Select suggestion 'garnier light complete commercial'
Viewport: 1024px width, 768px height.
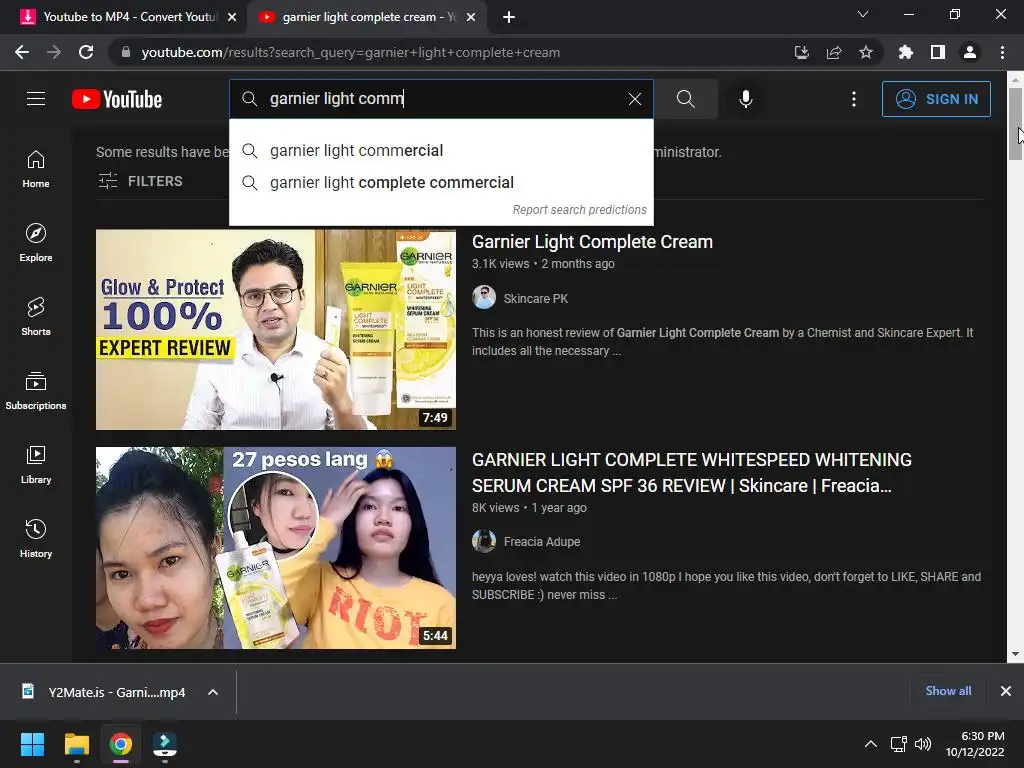tap(441, 183)
